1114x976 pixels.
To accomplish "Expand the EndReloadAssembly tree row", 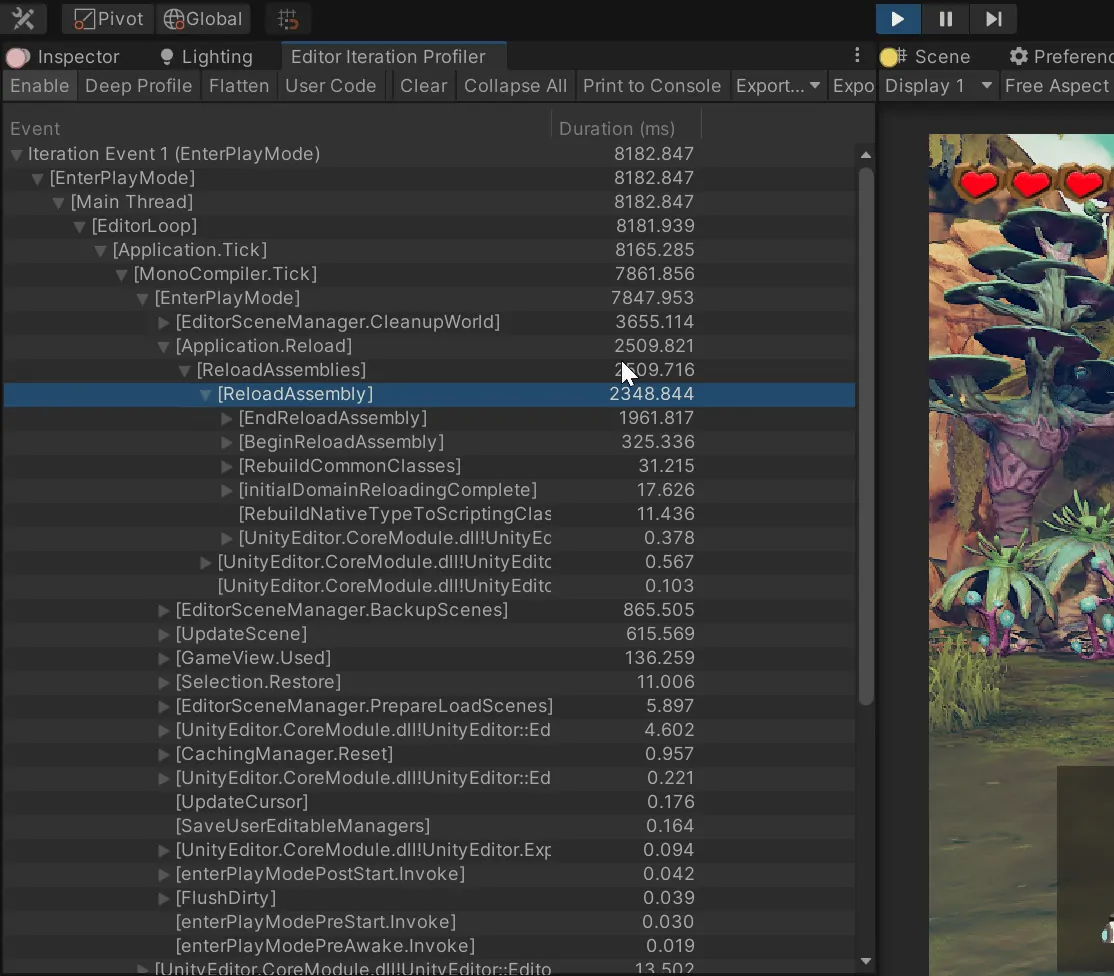I will [x=227, y=418].
